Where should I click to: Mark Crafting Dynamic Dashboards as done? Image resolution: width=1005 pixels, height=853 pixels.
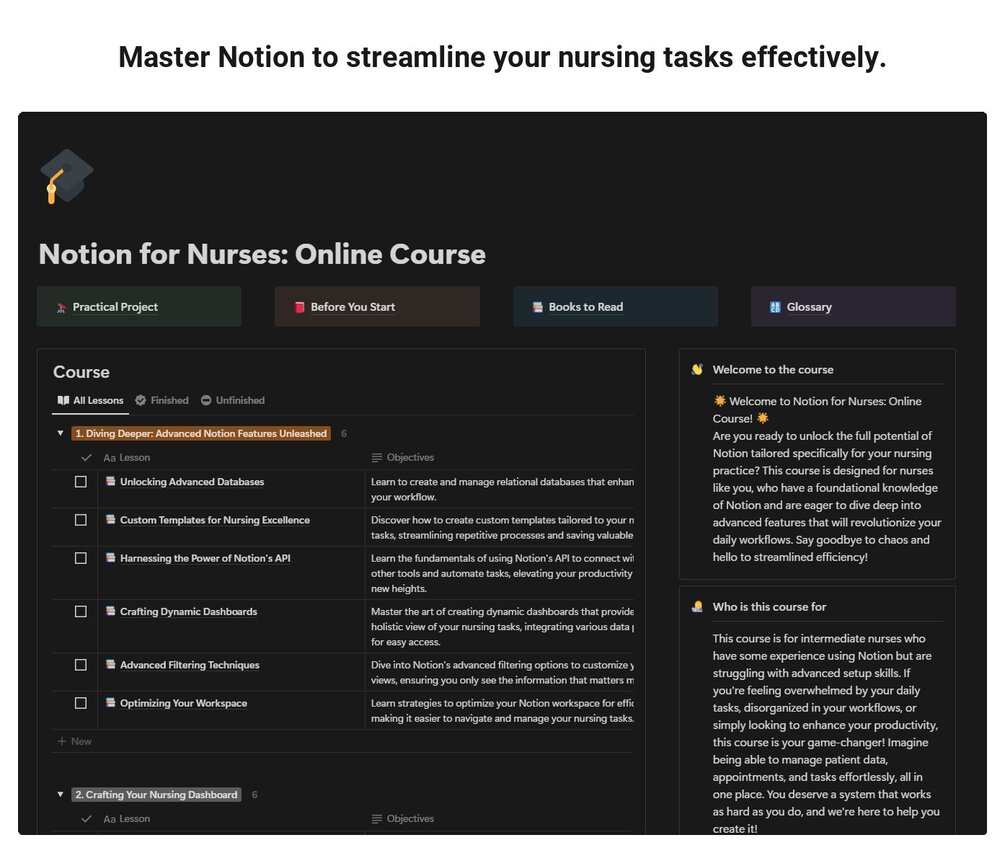pos(81,612)
